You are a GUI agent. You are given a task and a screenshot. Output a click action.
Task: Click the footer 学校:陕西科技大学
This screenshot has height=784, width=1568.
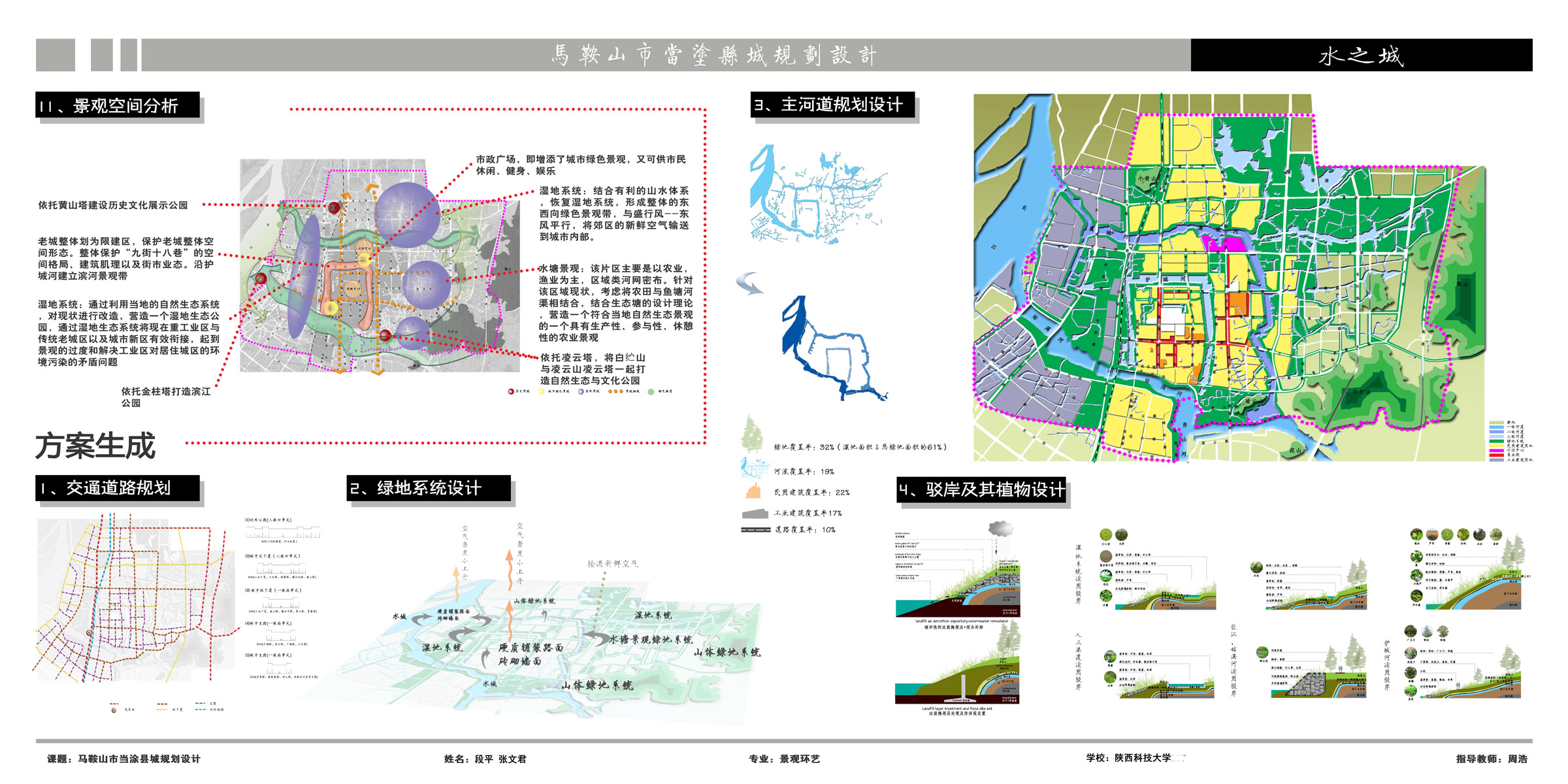pyautogui.click(x=1128, y=758)
